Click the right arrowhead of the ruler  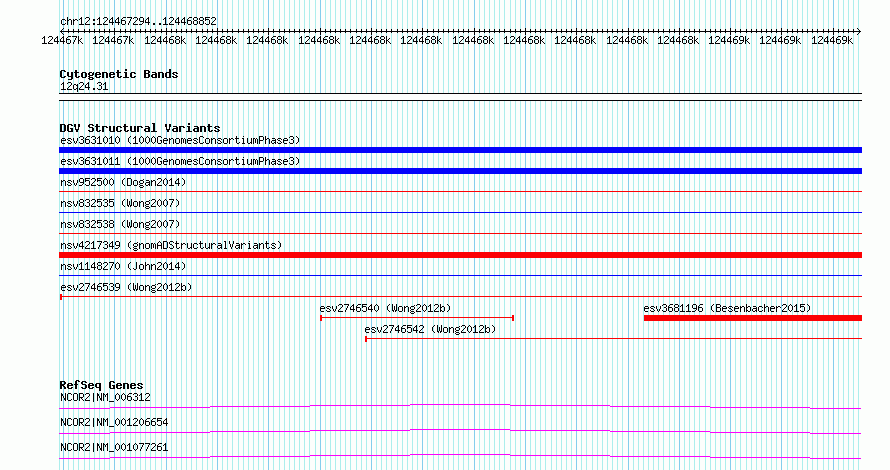[859, 31]
